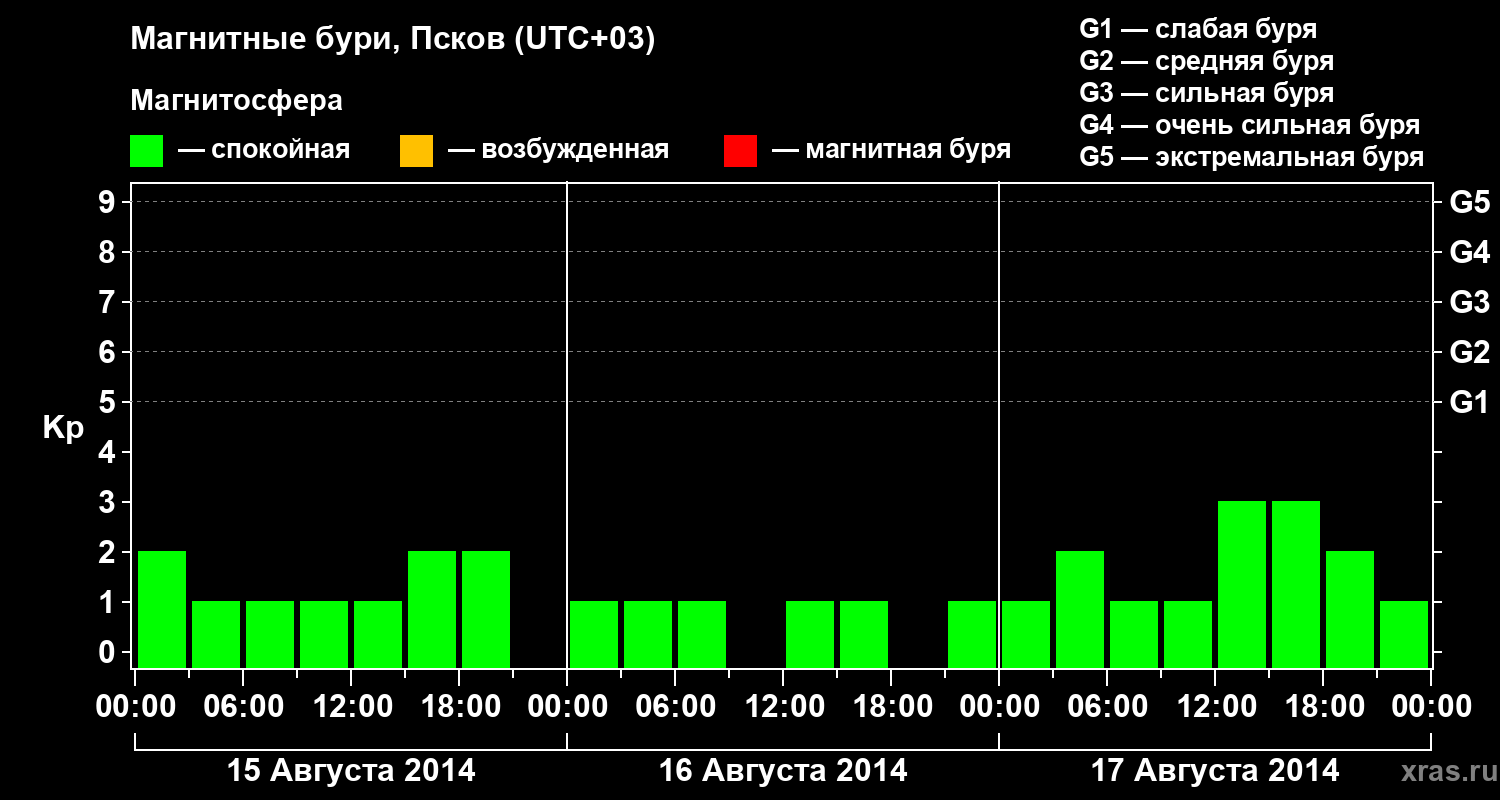Click the 18:00 tick label for 17 Августа
Viewport: 1500px width, 800px height.
coord(1323,707)
